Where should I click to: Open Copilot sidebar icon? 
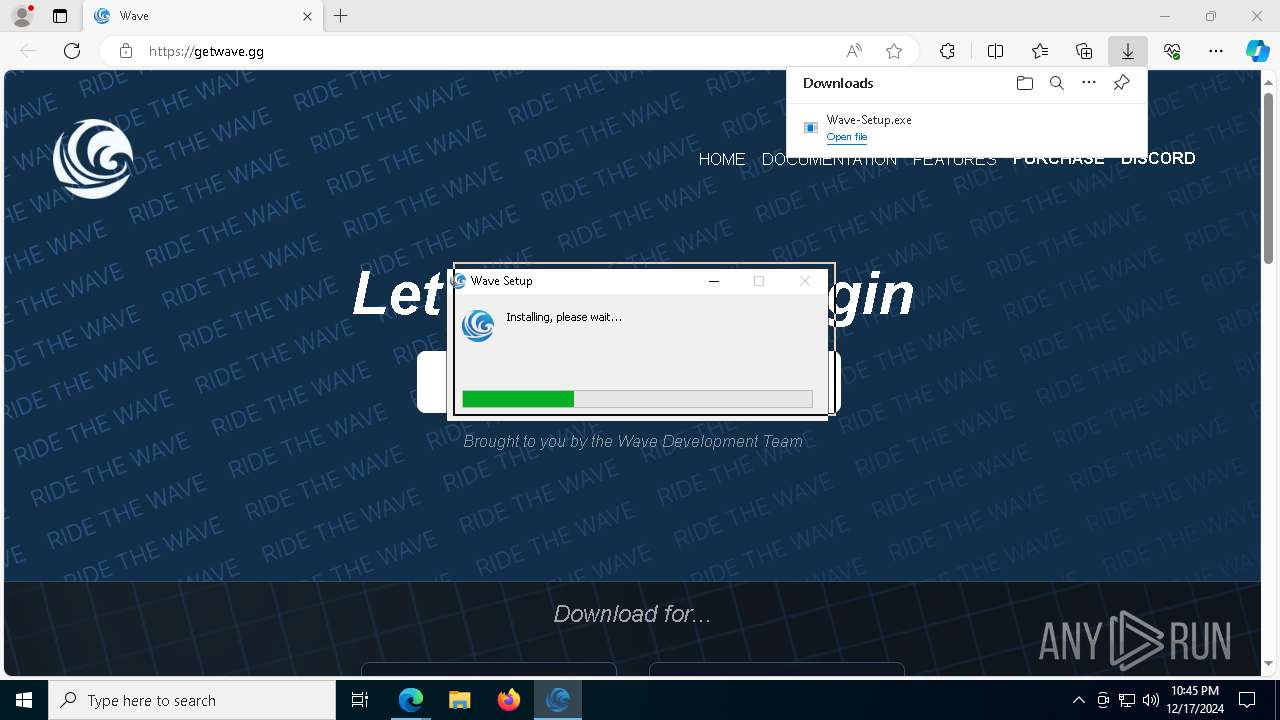click(x=1257, y=51)
